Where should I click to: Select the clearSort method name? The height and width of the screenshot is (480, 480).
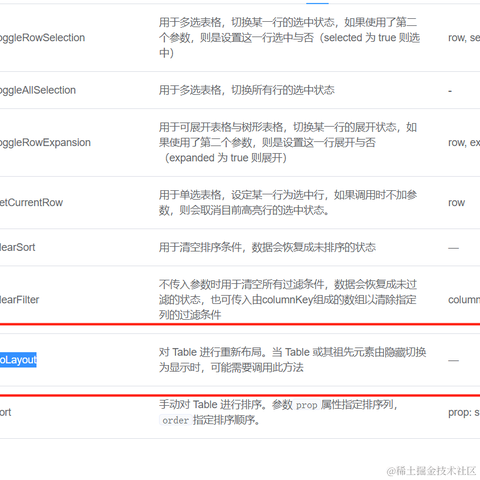pyautogui.click(x=17, y=247)
